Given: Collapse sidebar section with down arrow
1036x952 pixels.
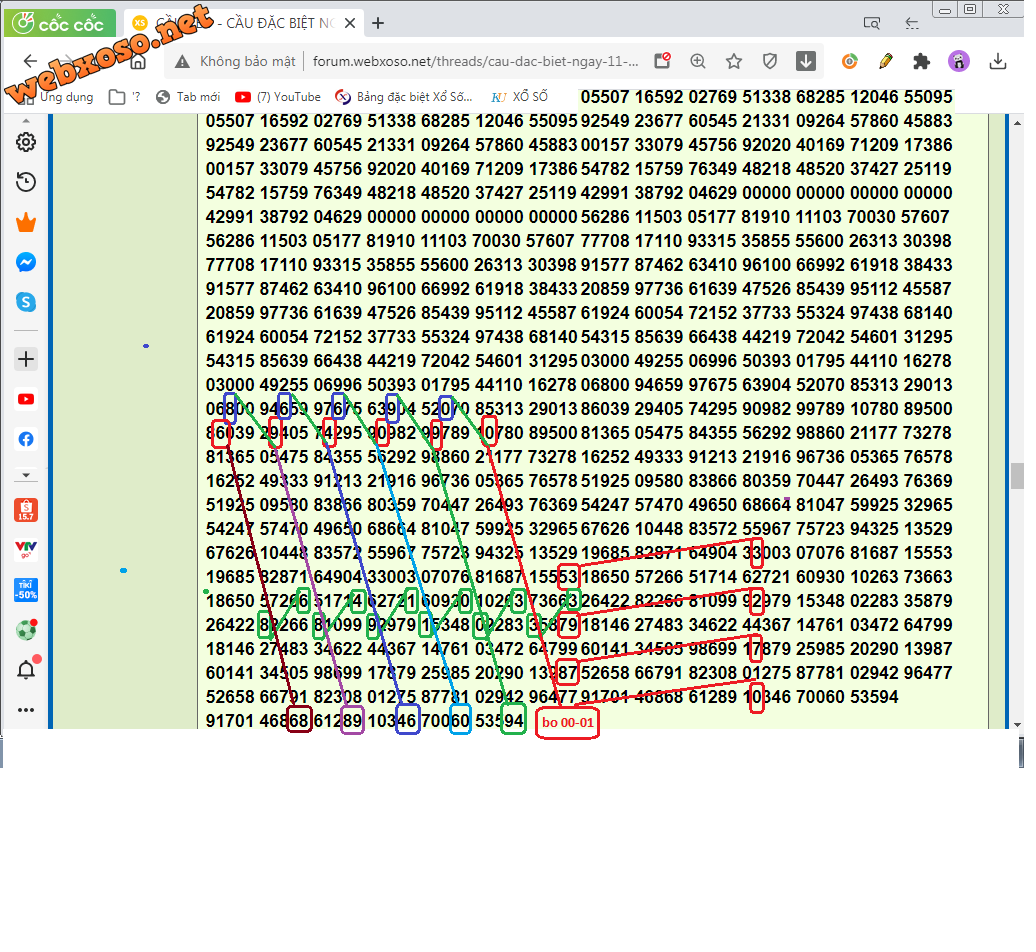Looking at the screenshot, I should tap(26, 475).
